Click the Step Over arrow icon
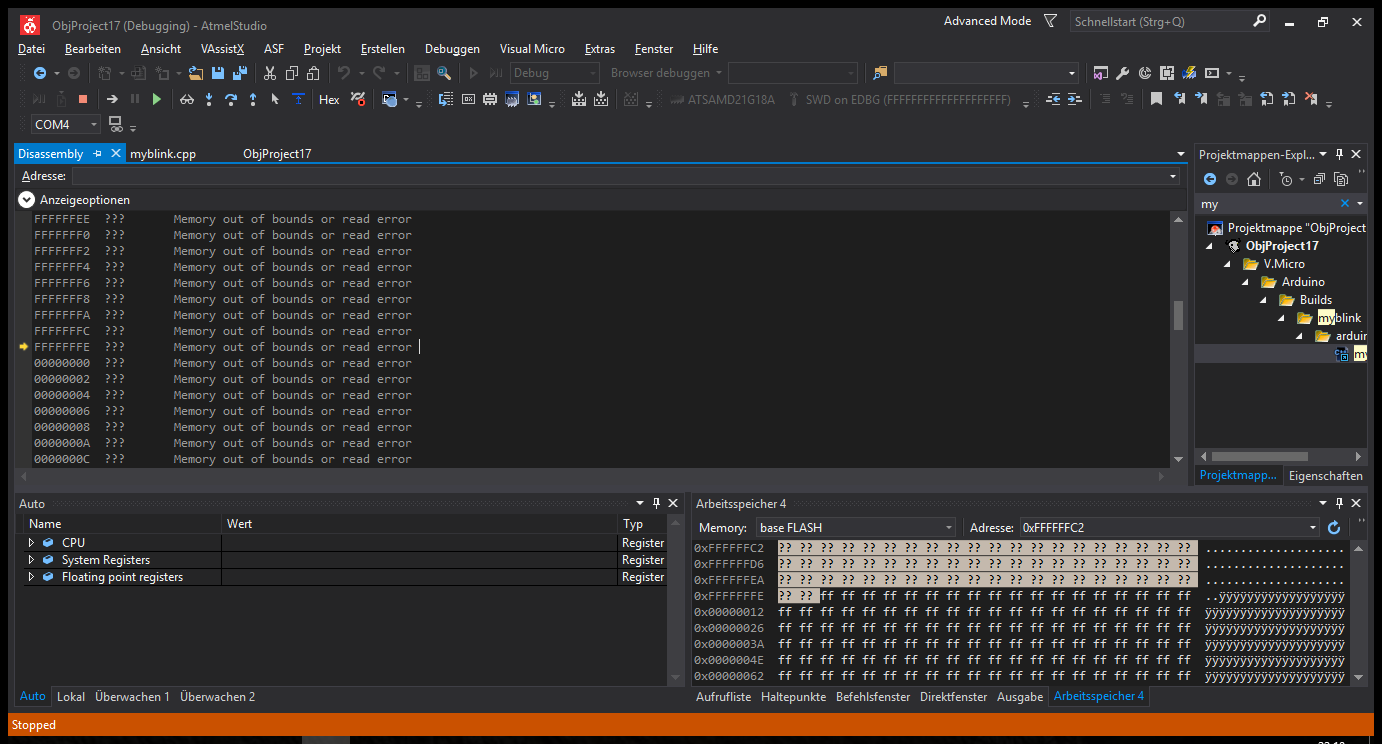The image size is (1382, 744). pos(231,99)
